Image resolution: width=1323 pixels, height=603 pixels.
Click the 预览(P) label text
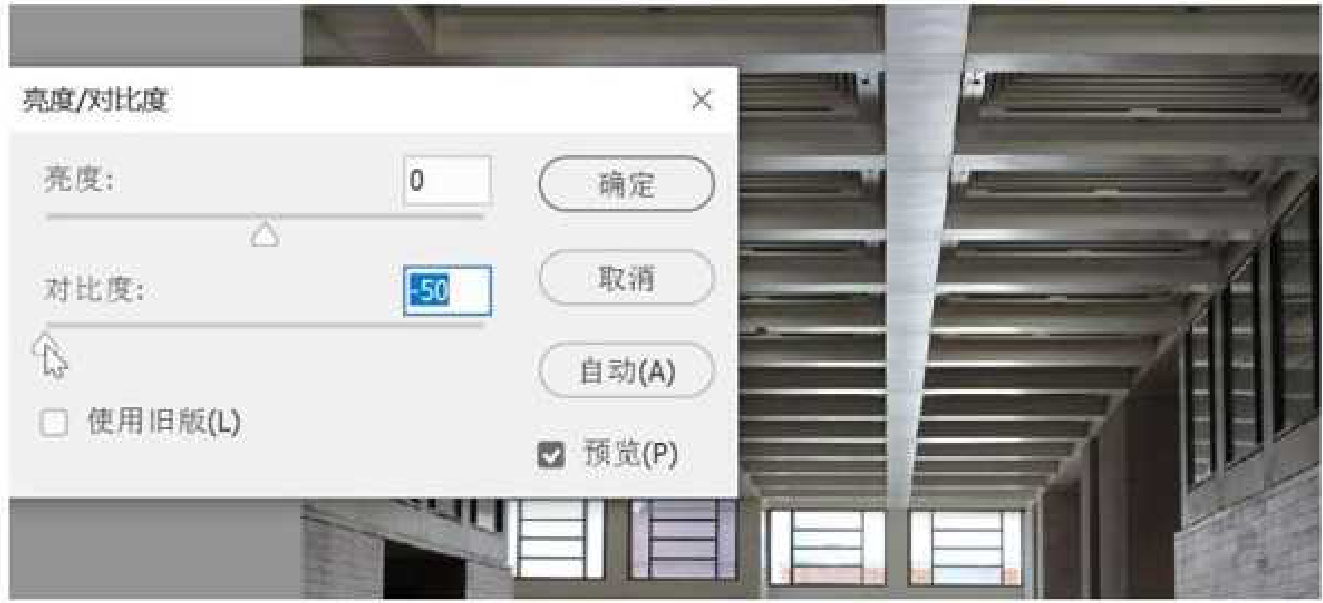(x=629, y=454)
